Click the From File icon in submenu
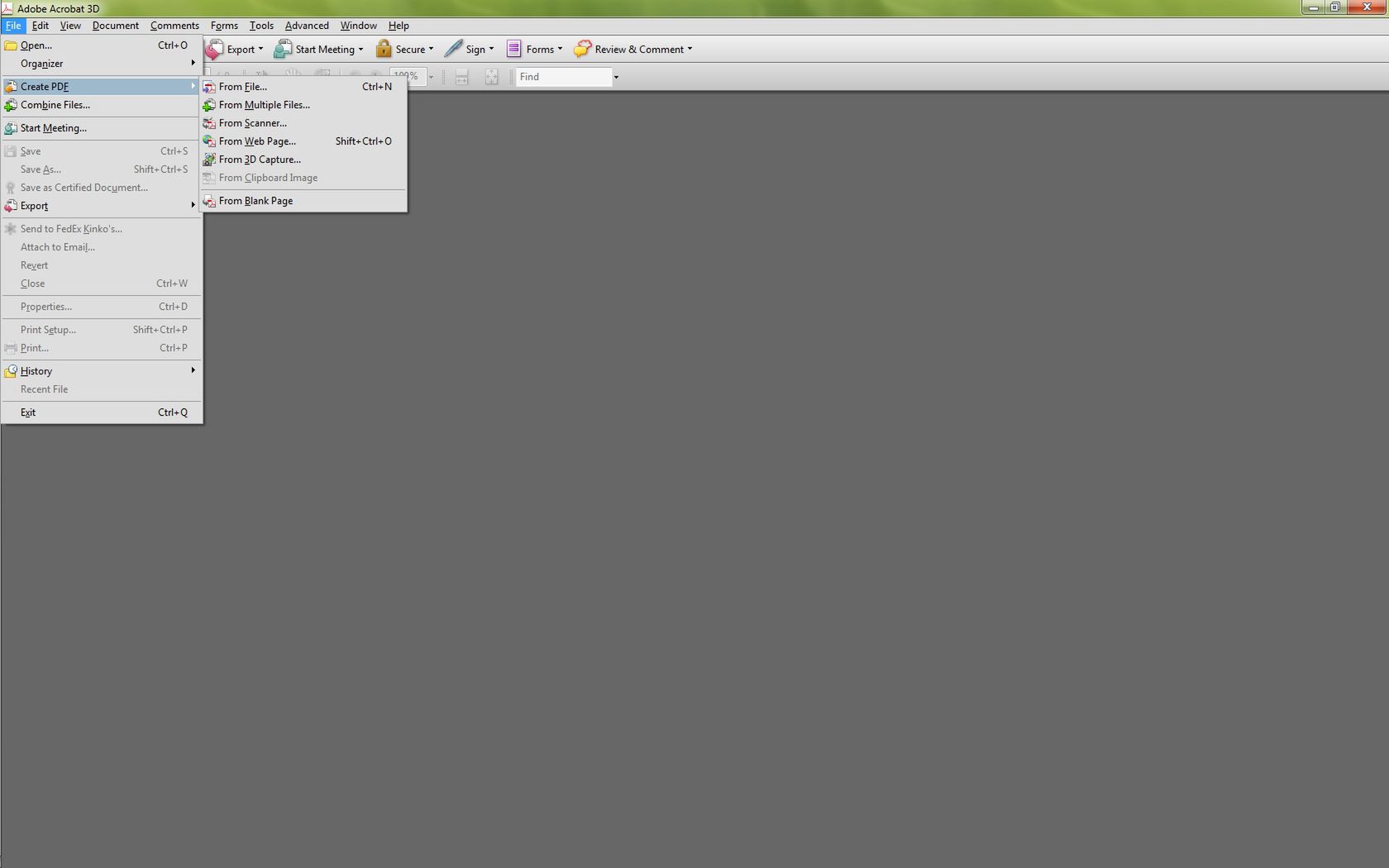Viewport: 1389px width, 868px height. pyautogui.click(x=209, y=87)
